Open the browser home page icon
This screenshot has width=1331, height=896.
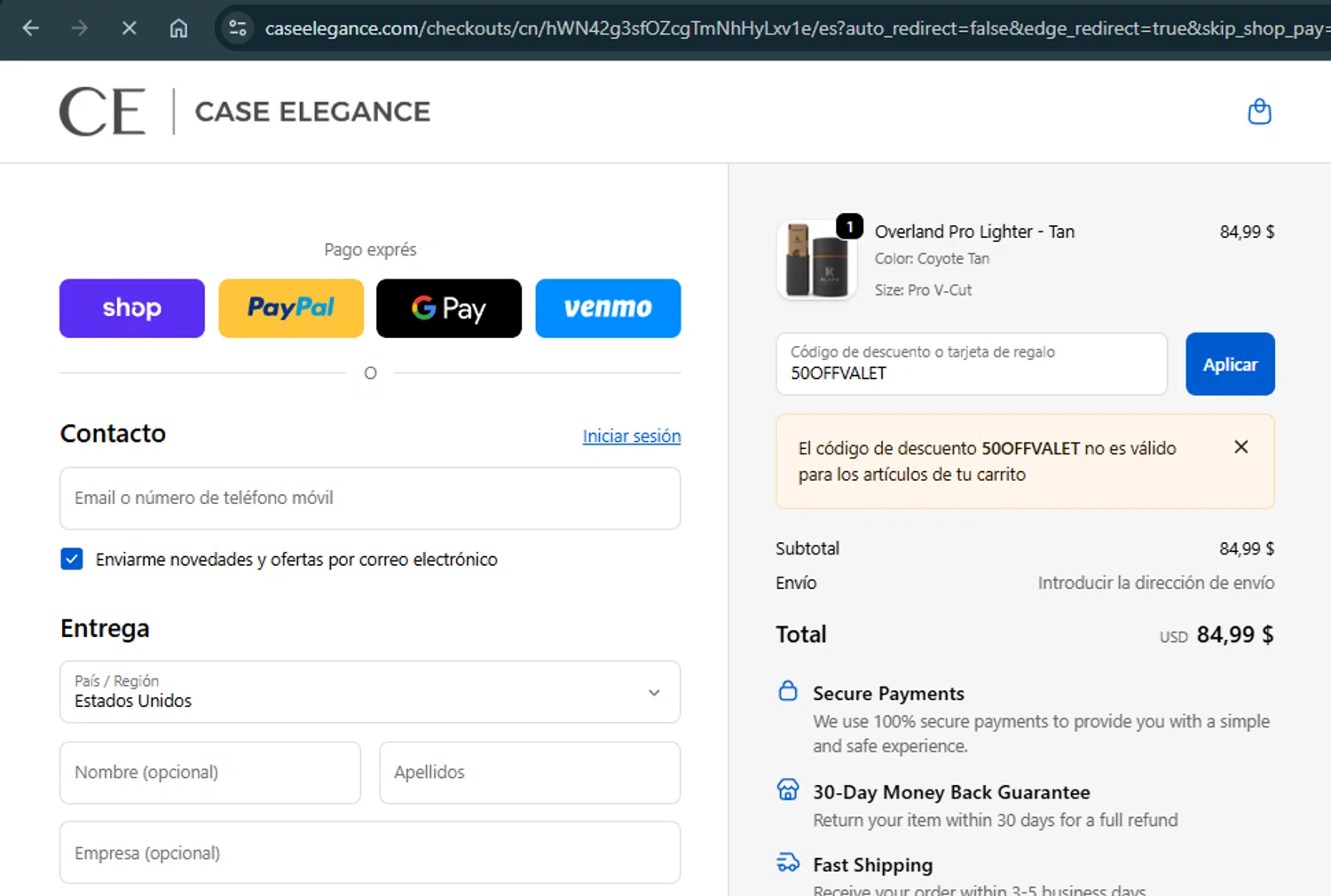click(178, 28)
